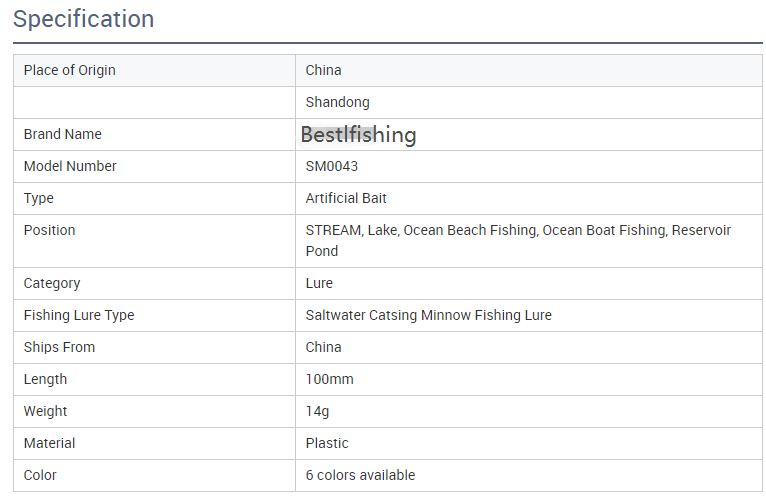766x501 pixels.
Task: Click the Place of Origin label
Action: tap(69, 70)
